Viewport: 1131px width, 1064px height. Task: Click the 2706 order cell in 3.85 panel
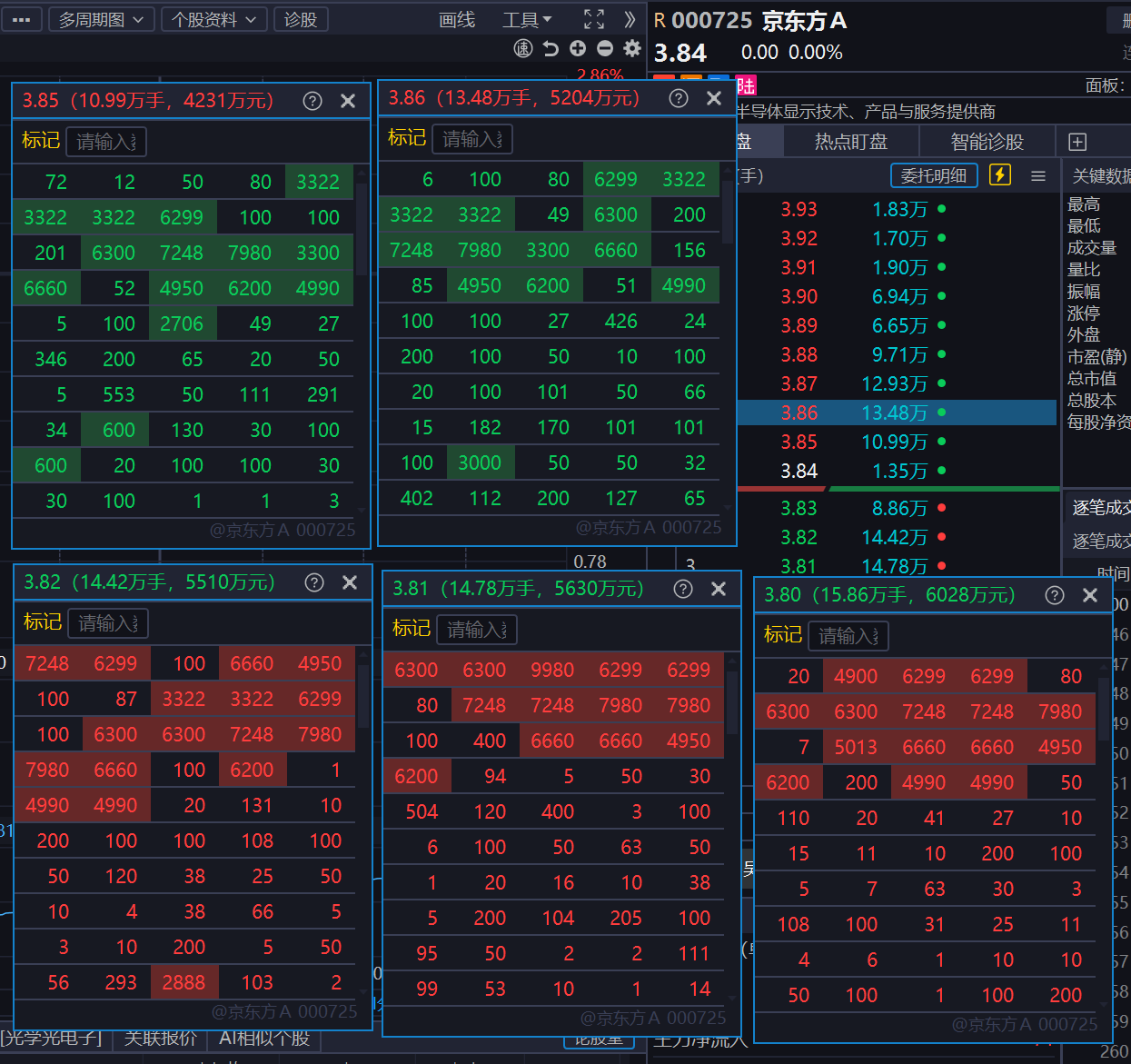183,323
